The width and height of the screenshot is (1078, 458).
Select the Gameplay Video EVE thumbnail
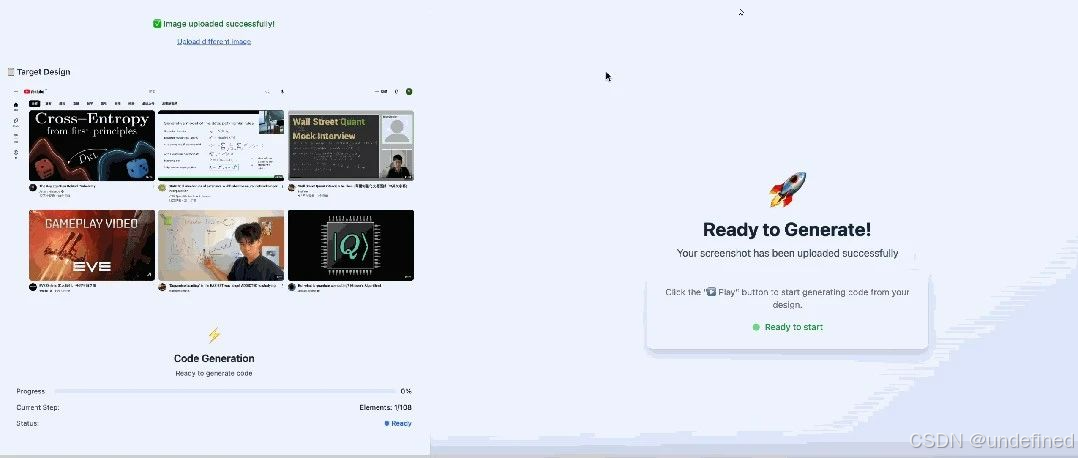point(92,246)
